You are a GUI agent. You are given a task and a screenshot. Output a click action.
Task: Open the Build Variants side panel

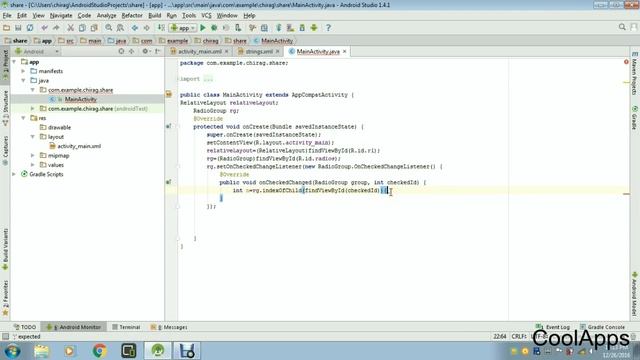[x=5, y=249]
